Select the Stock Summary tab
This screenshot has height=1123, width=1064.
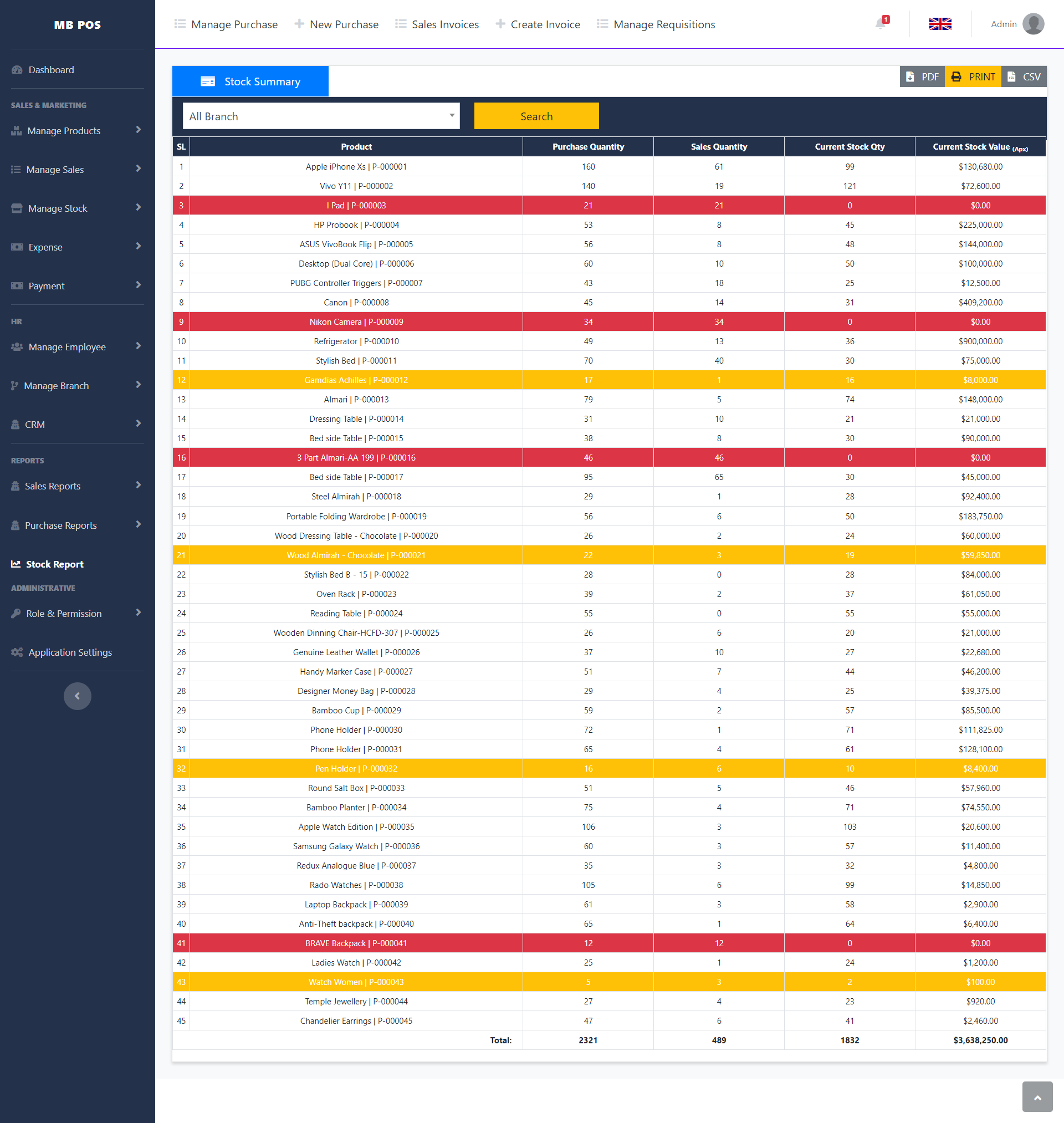pyautogui.click(x=250, y=81)
